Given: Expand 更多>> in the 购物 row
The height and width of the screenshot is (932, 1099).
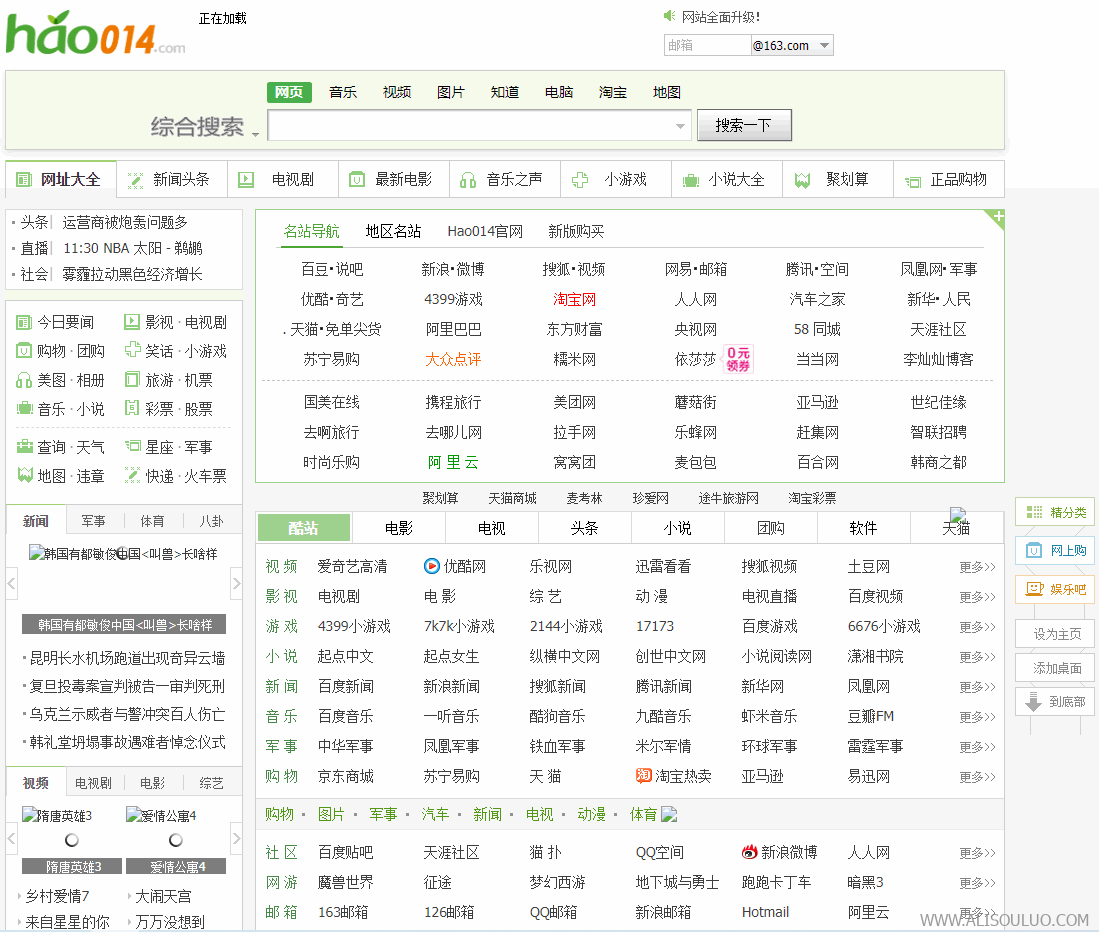Looking at the screenshot, I should click(977, 777).
